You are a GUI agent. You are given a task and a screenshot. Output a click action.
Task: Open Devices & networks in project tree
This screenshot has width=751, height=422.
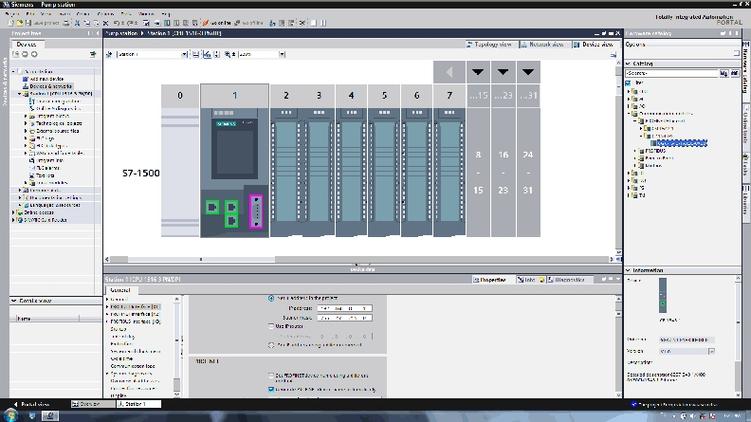(48, 86)
